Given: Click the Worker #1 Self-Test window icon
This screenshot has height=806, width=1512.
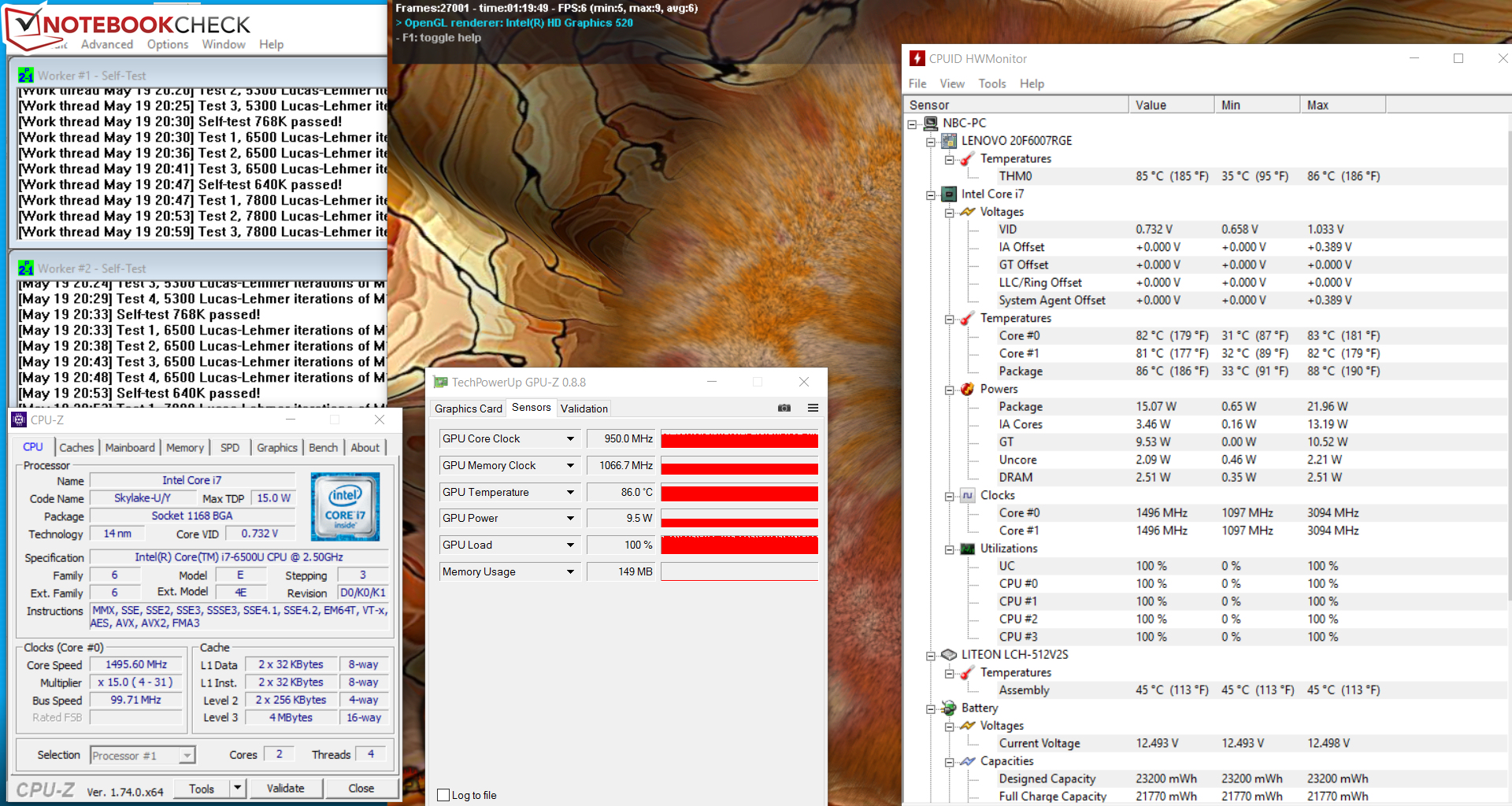Looking at the screenshot, I should click(x=26, y=76).
